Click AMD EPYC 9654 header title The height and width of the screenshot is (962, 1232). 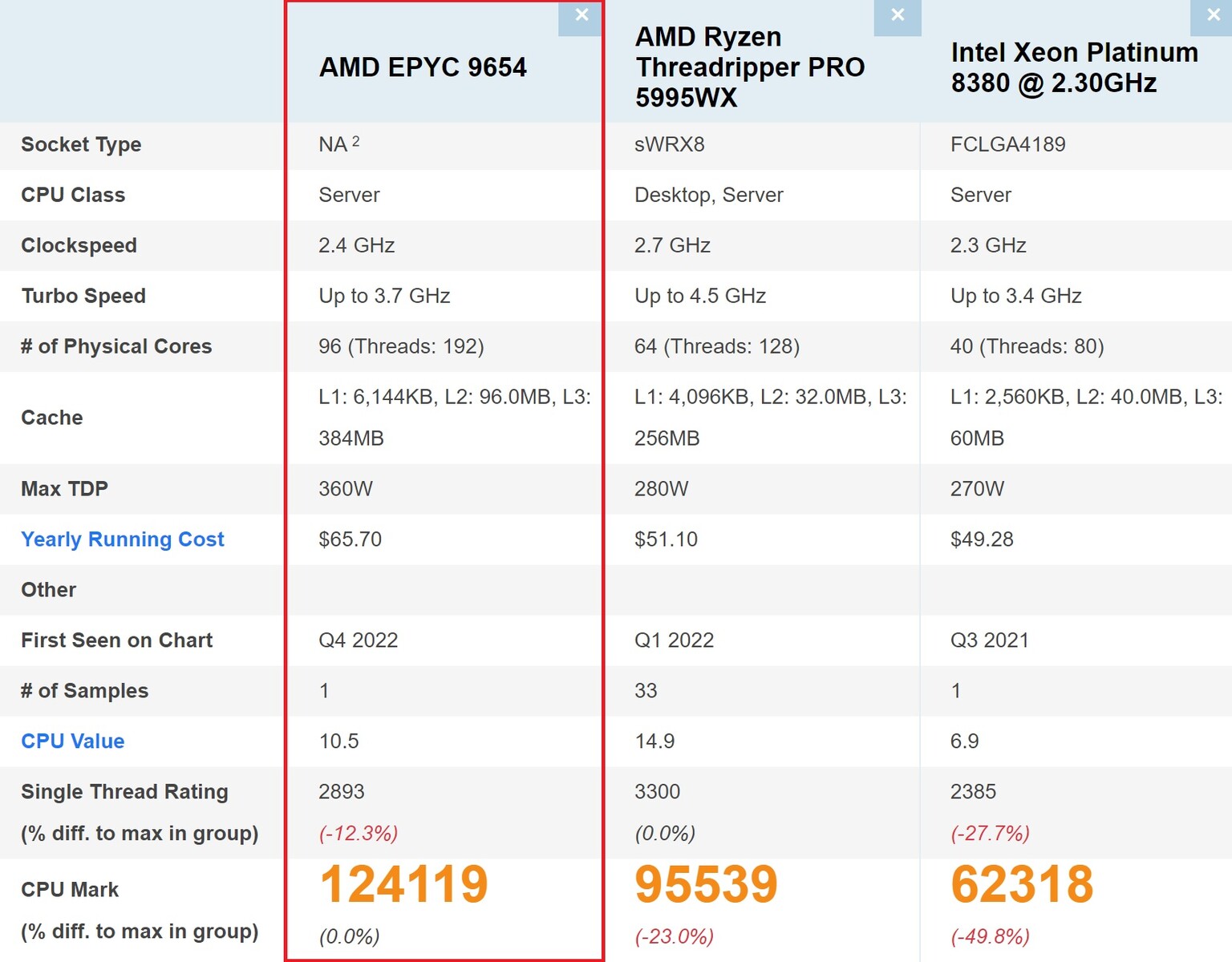coord(423,67)
